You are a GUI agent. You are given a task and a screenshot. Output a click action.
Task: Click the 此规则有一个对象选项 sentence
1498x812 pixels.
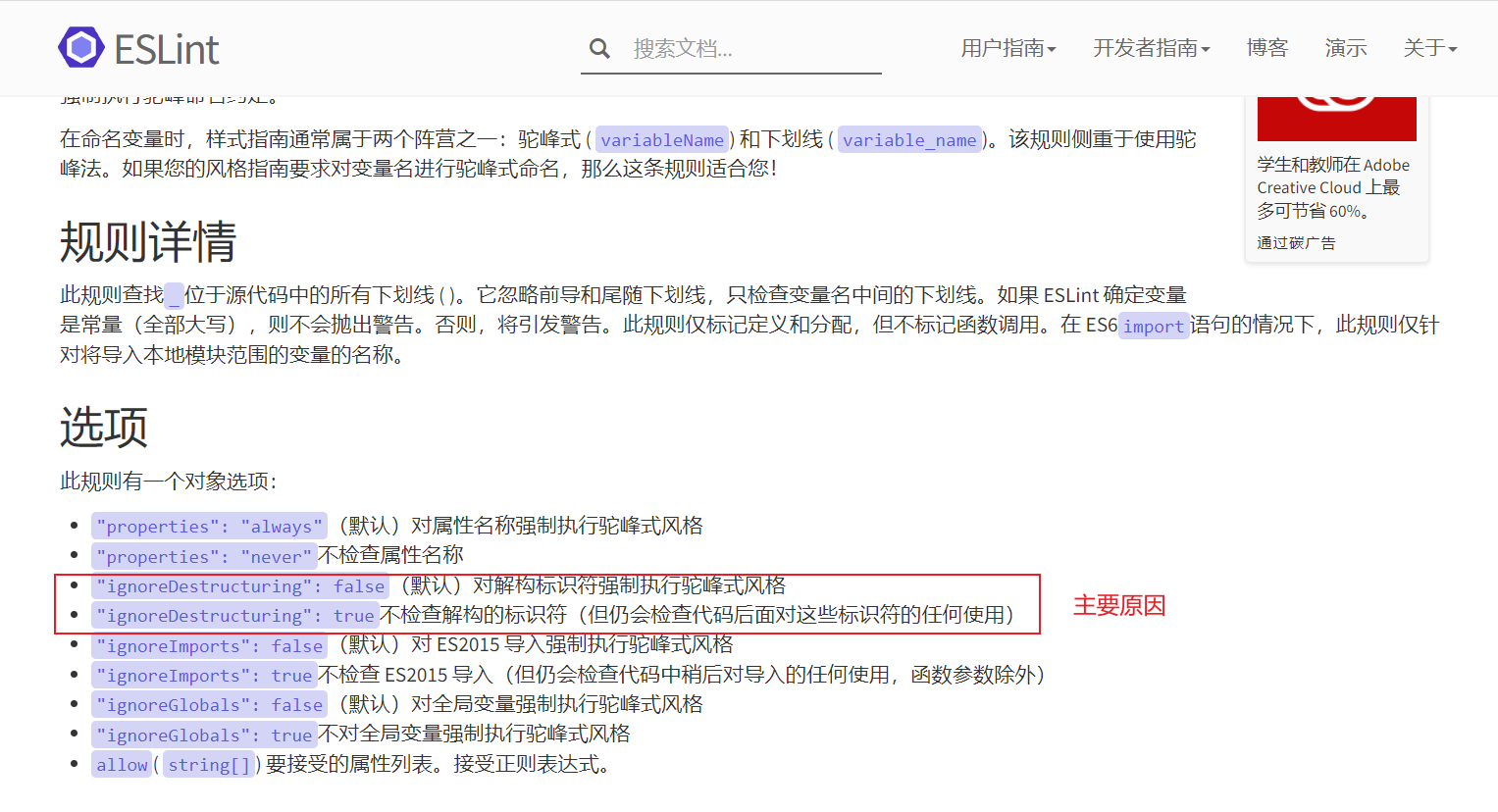(169, 482)
